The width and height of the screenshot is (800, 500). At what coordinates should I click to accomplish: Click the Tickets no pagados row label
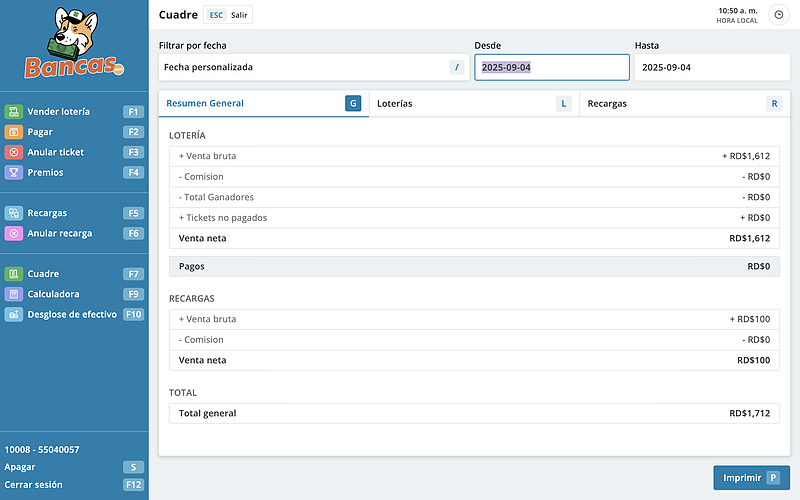[223, 218]
